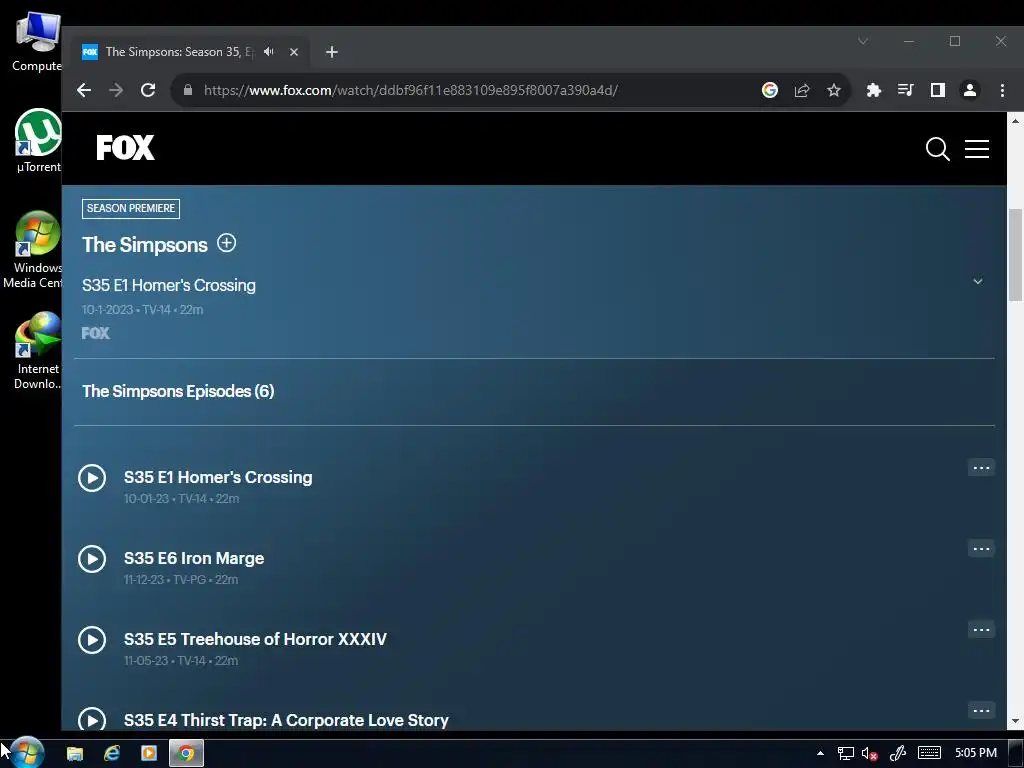The width and height of the screenshot is (1024, 768).
Task: Open Chrome three-dot menu
Action: coord(1002,90)
